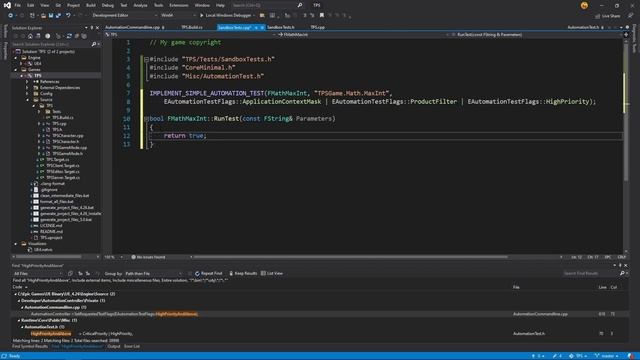Close the SandboxTests.cpp tab

tap(262, 27)
